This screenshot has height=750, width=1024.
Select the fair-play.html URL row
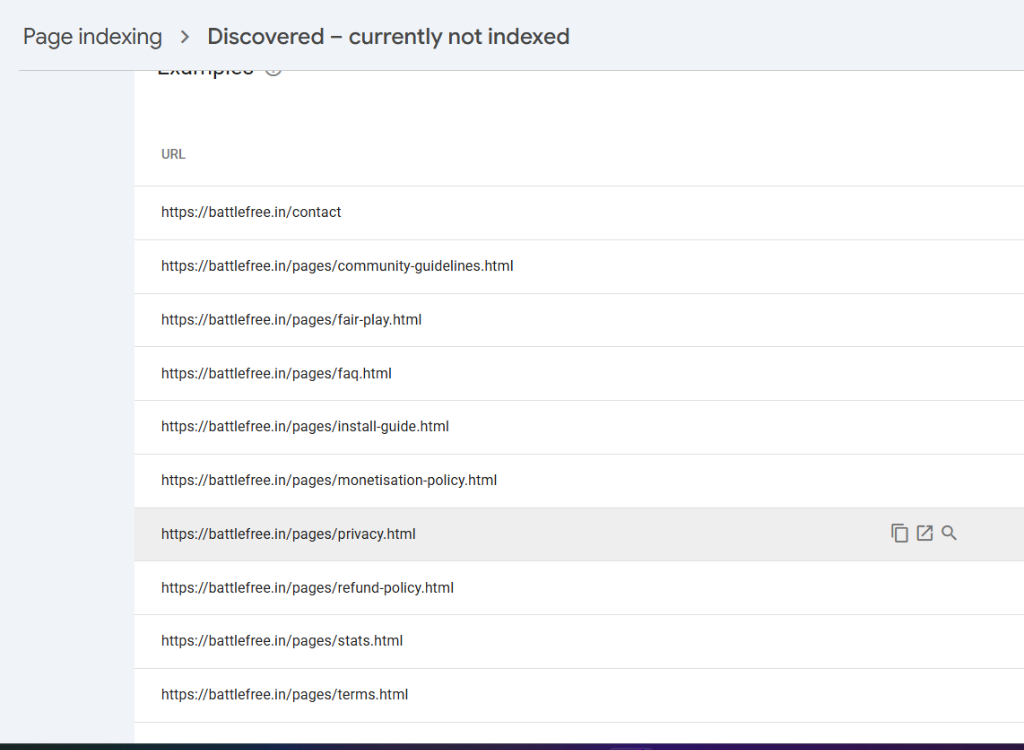point(579,320)
